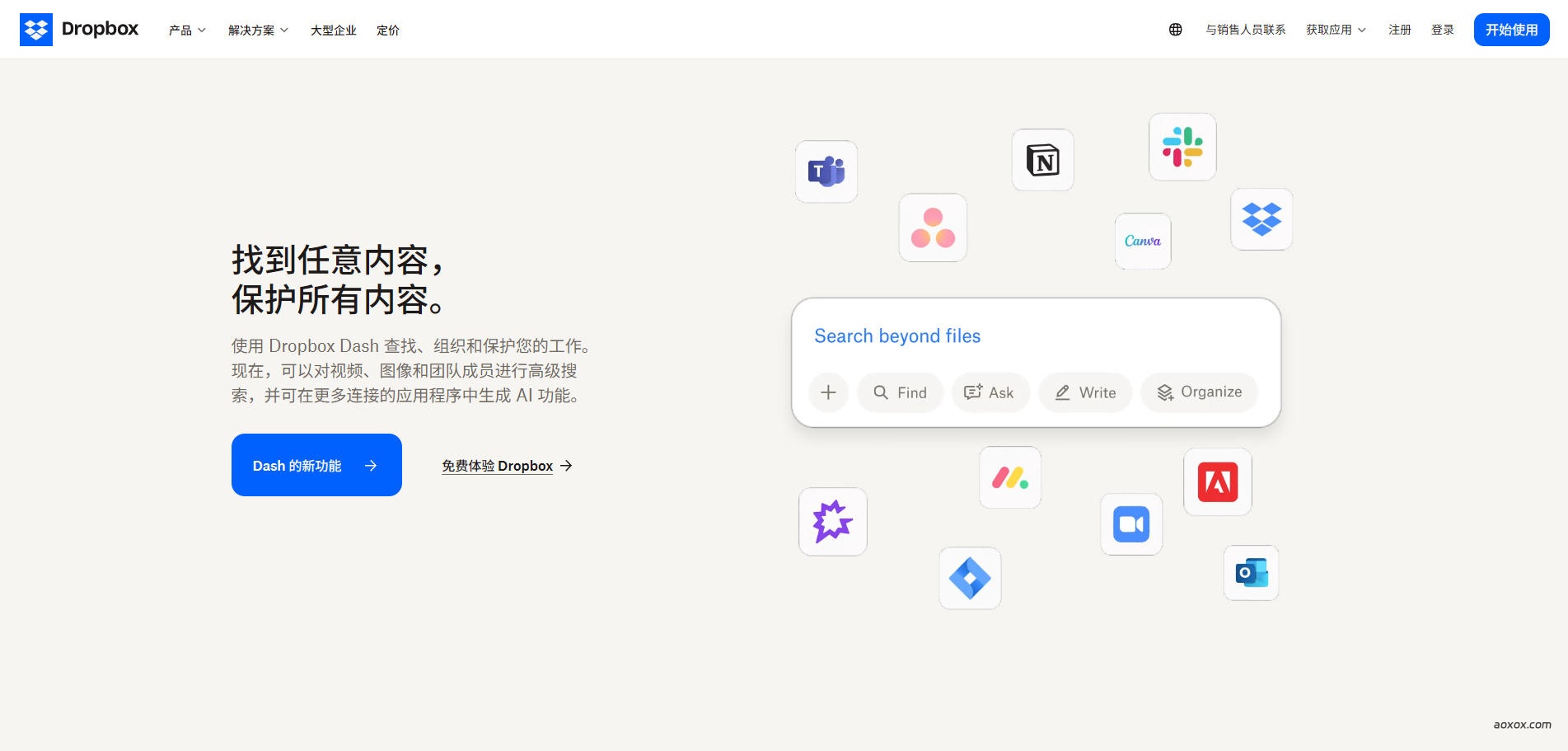
Task: Click the Dropbox app icon in the cluster
Action: coord(1261,219)
